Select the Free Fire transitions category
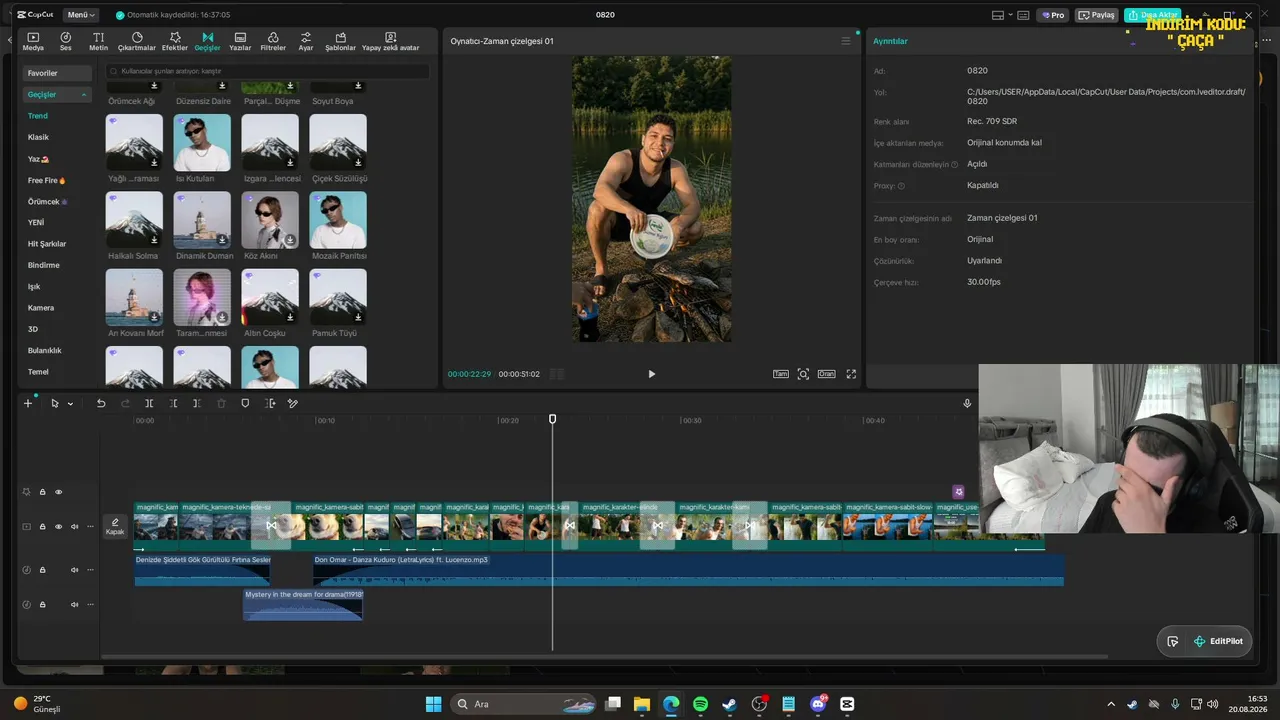Screen dimensions: 1280x720 (x=46, y=180)
